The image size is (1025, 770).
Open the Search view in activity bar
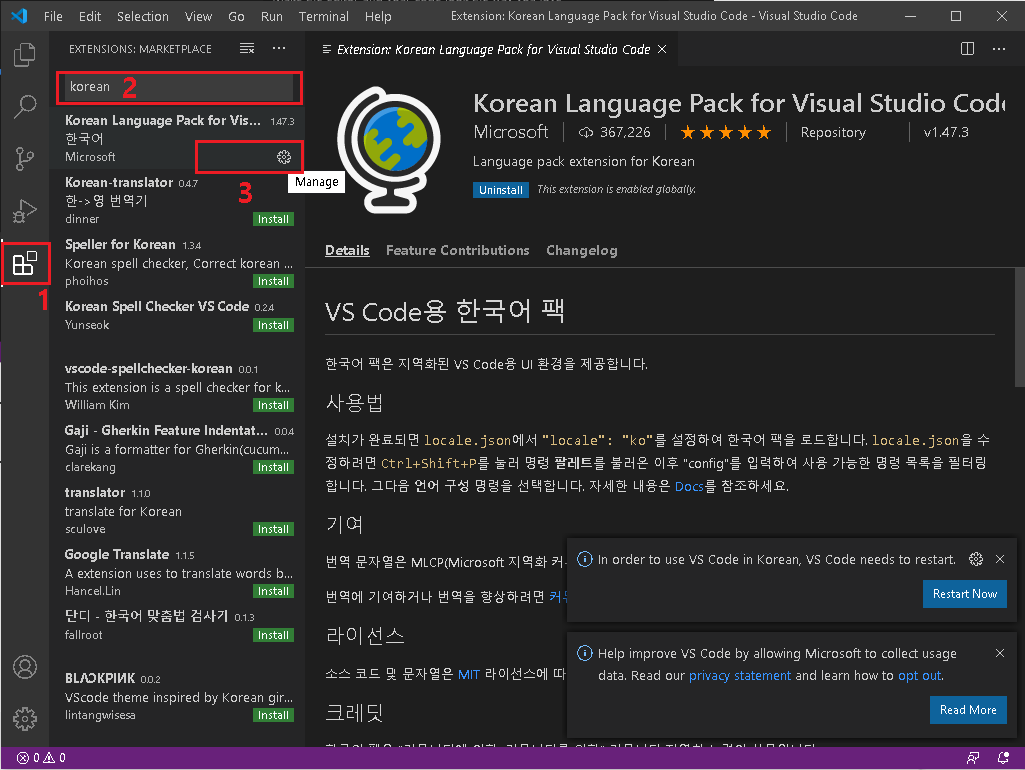point(25,106)
